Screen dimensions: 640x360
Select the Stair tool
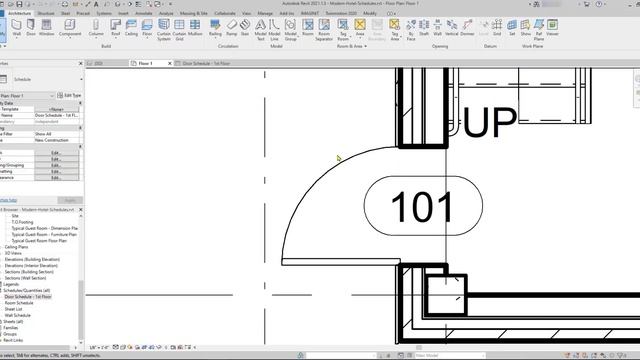[x=244, y=27]
